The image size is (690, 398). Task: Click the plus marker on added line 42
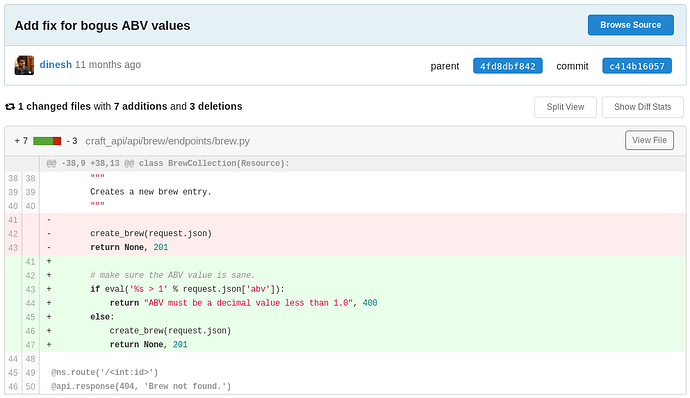point(49,275)
